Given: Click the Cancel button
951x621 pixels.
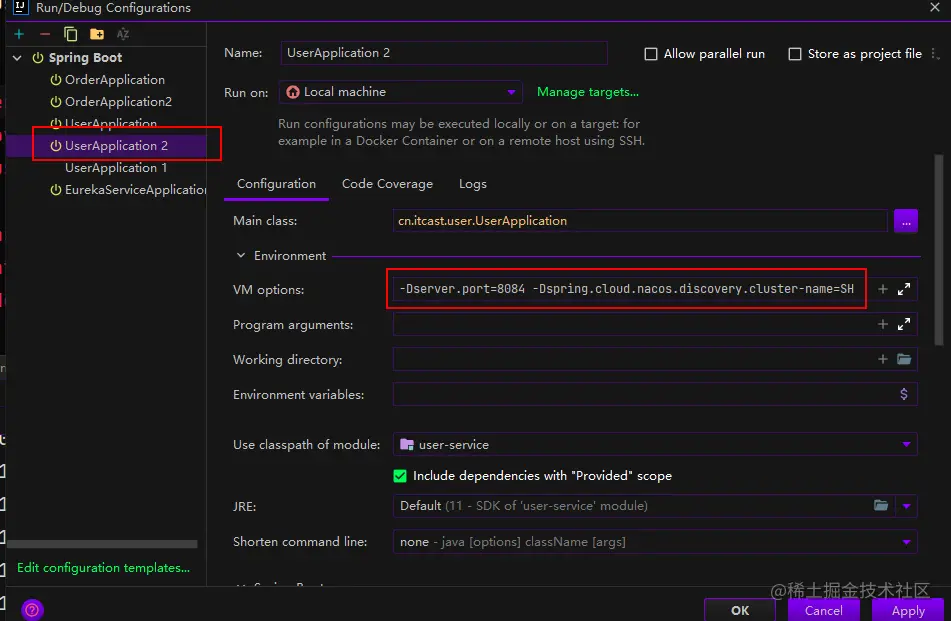Looking at the screenshot, I should tap(824, 610).
